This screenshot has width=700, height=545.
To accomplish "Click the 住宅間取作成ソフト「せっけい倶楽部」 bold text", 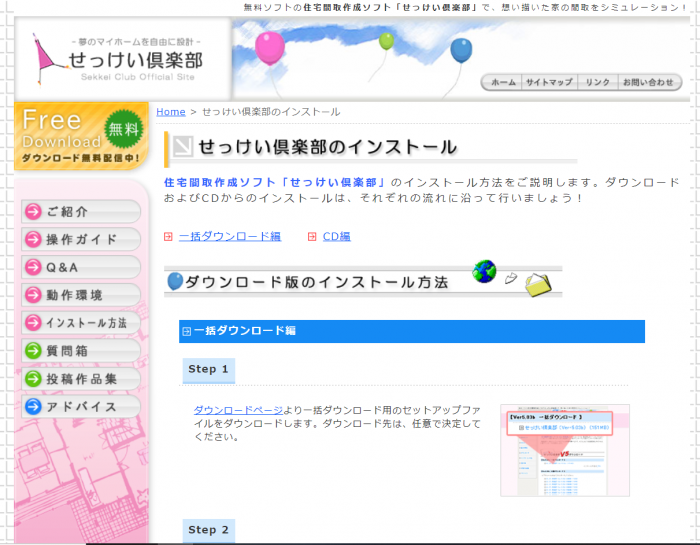I will (x=275, y=183).
